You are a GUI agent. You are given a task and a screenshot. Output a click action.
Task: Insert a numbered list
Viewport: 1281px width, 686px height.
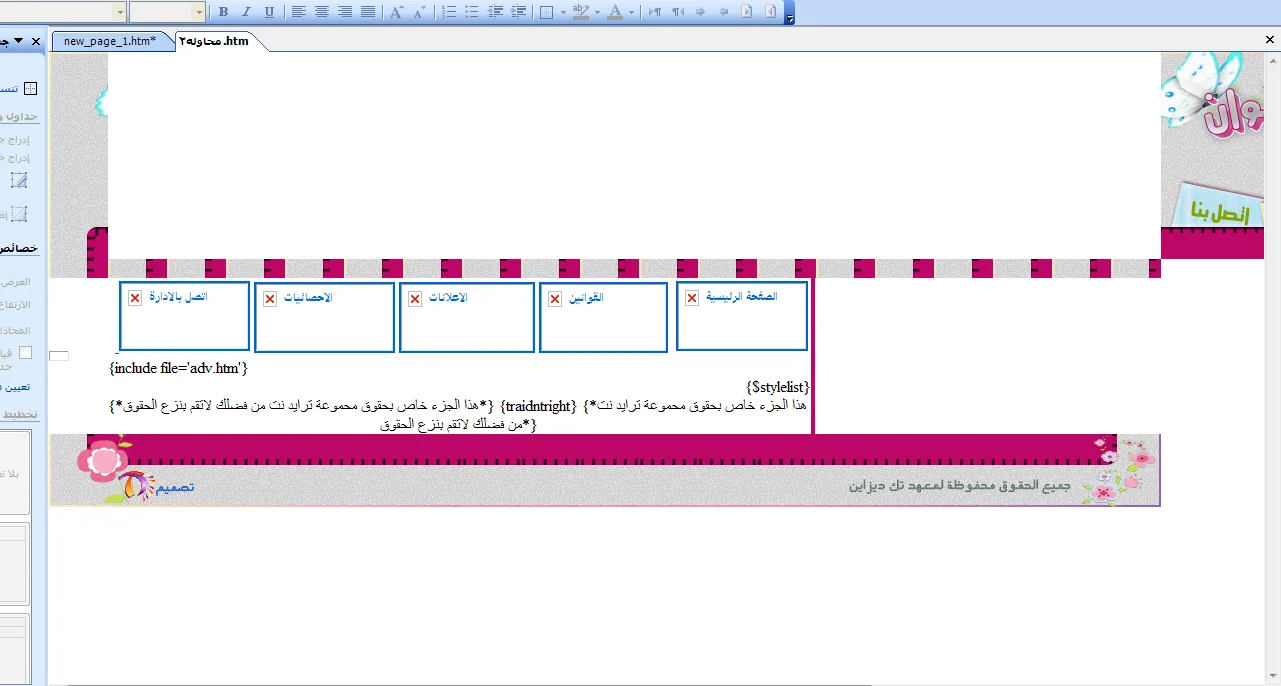449,12
